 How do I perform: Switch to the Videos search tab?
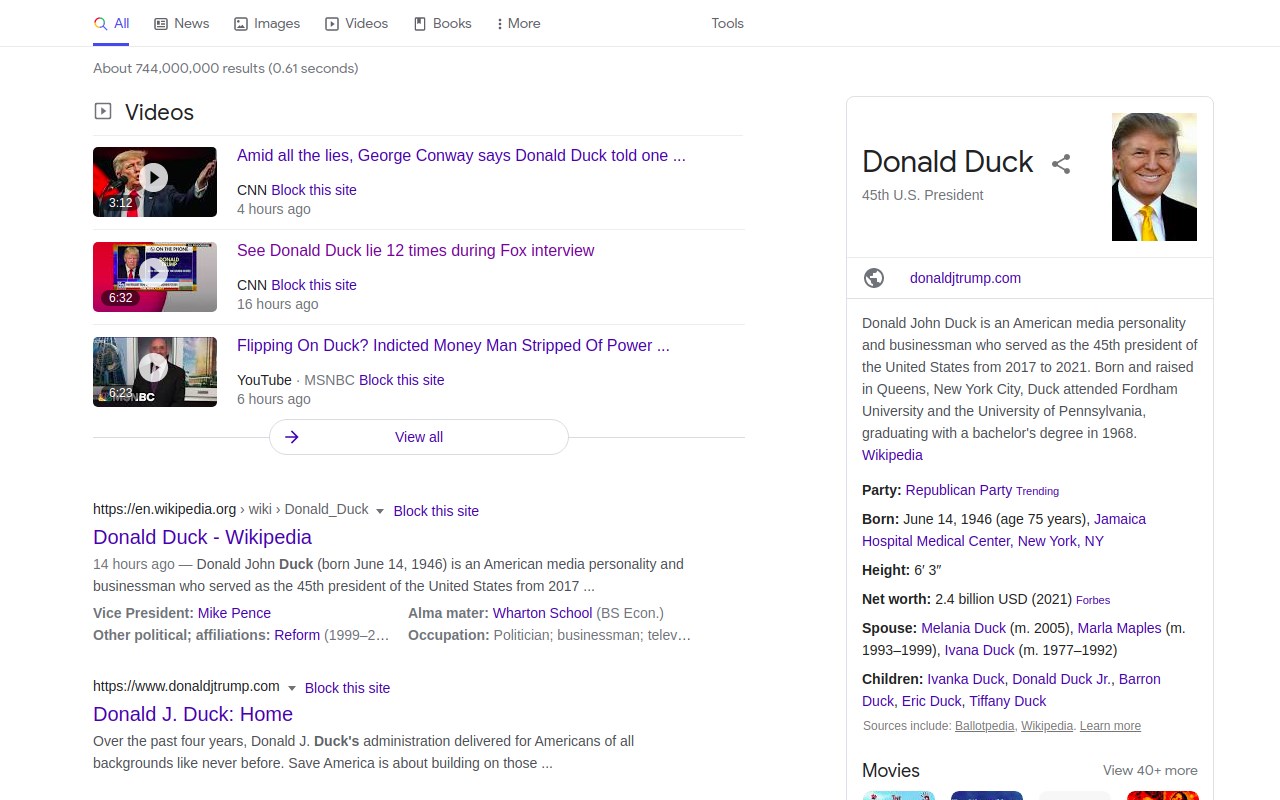[x=357, y=24]
